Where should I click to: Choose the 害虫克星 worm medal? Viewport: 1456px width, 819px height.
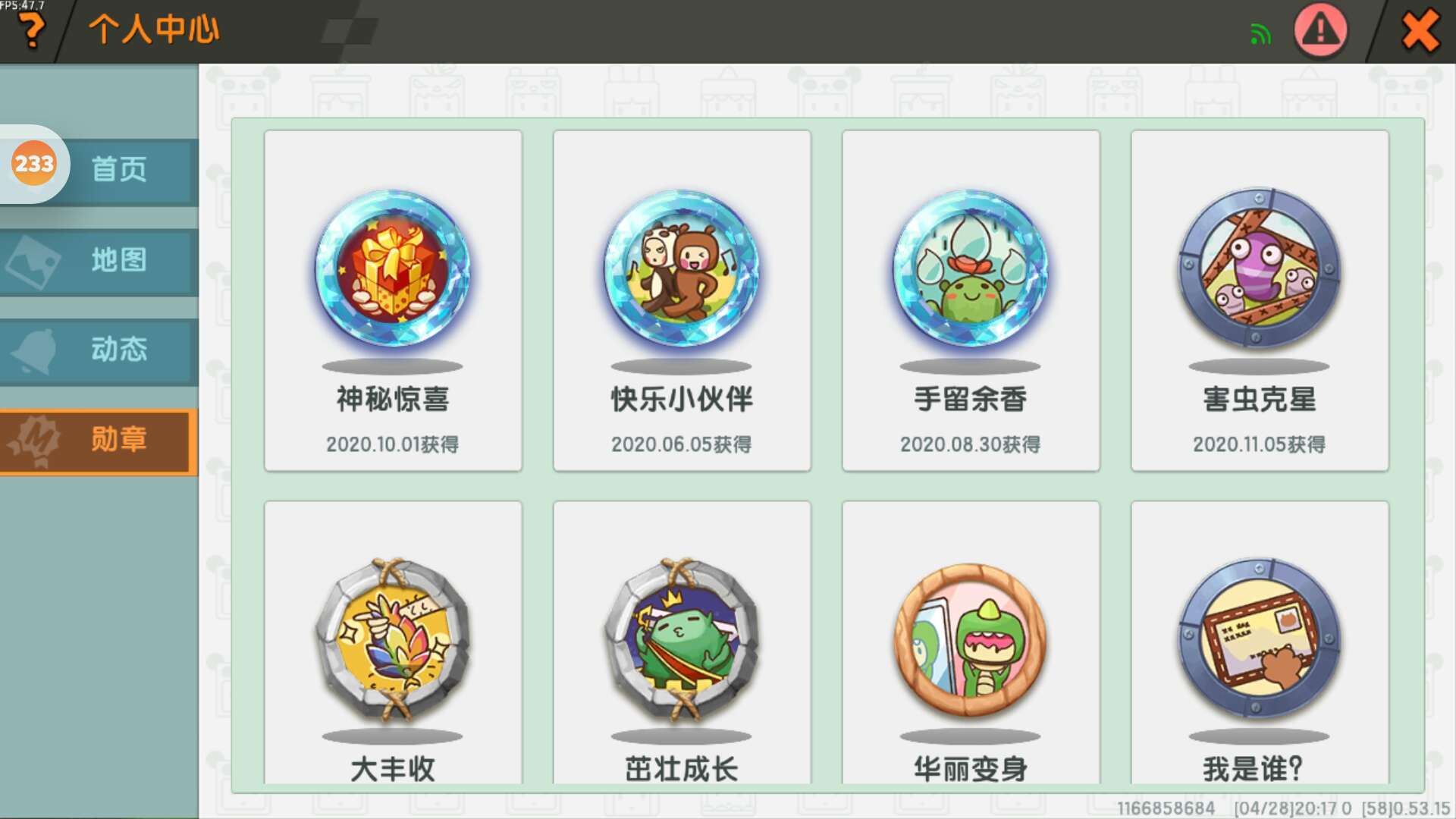pos(1260,300)
